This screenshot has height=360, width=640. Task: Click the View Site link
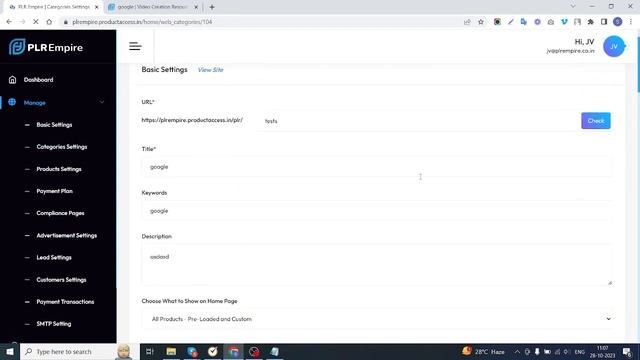211,70
